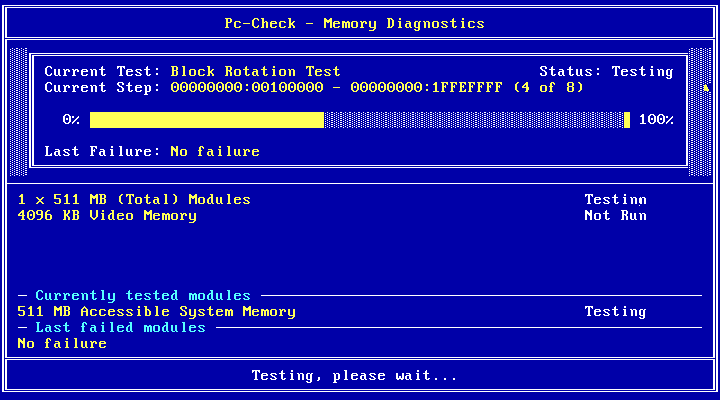Image resolution: width=720 pixels, height=400 pixels.
Task: Click 'No failure' under Last failed modules
Action: [62, 344]
